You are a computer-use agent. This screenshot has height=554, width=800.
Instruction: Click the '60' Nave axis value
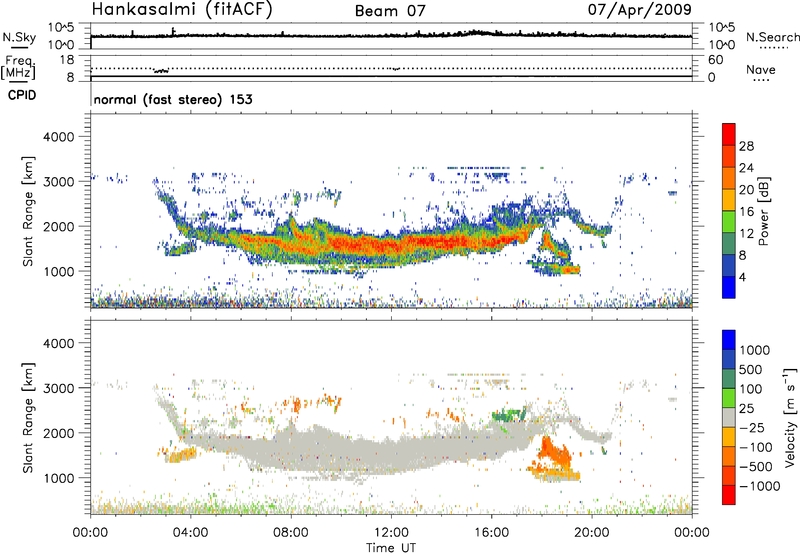click(716, 60)
